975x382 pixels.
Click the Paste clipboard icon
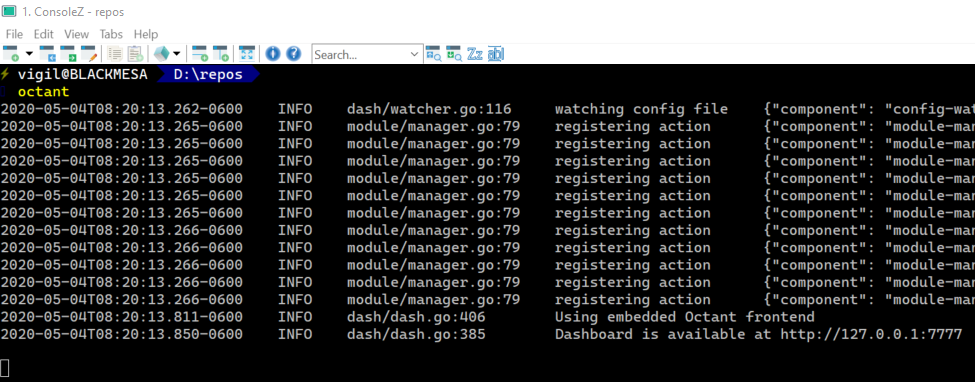136,54
